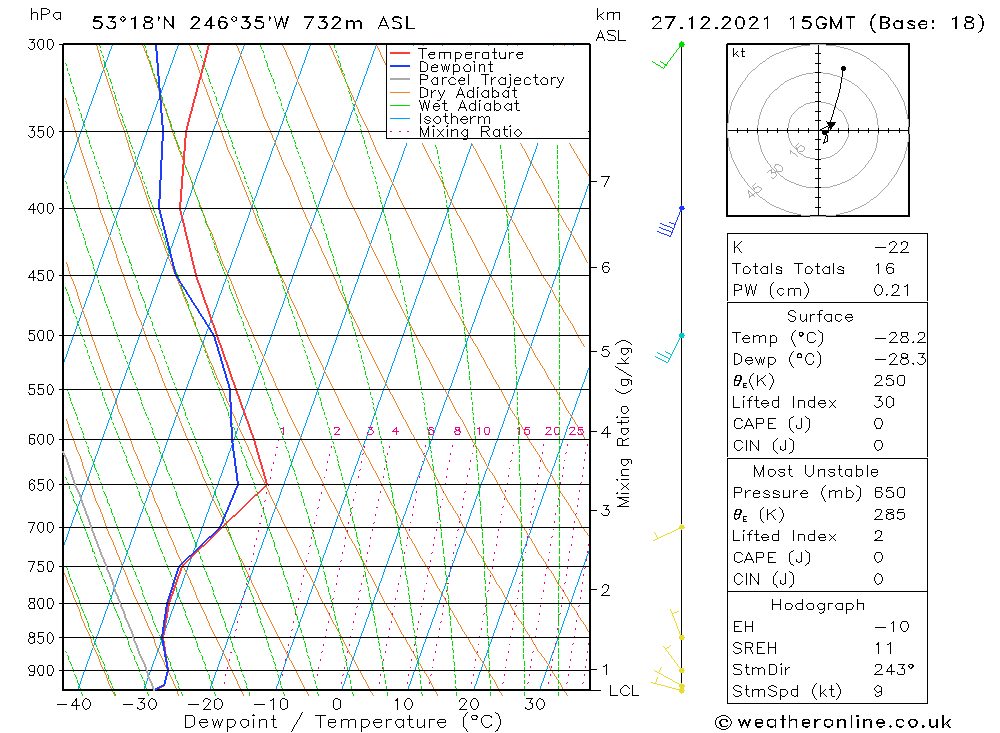The width and height of the screenshot is (1000, 733).
Task: Click the Mixing Ratio (g/kg) axis title
Action: [623, 424]
